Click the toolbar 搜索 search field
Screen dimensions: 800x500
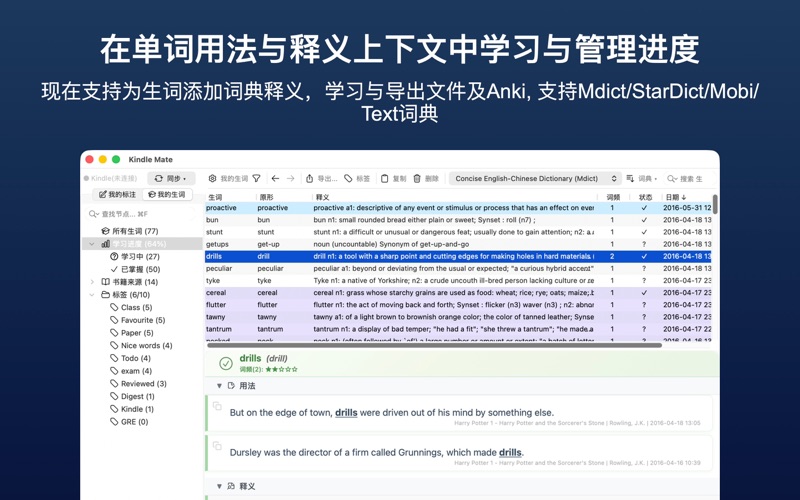pos(689,179)
